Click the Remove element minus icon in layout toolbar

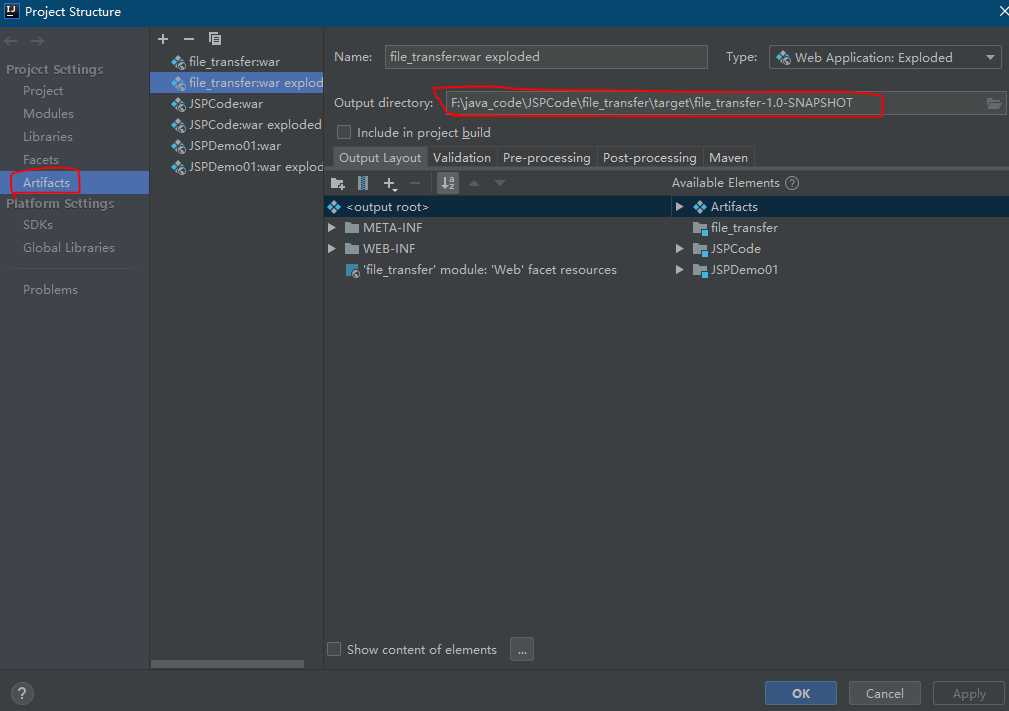(415, 183)
